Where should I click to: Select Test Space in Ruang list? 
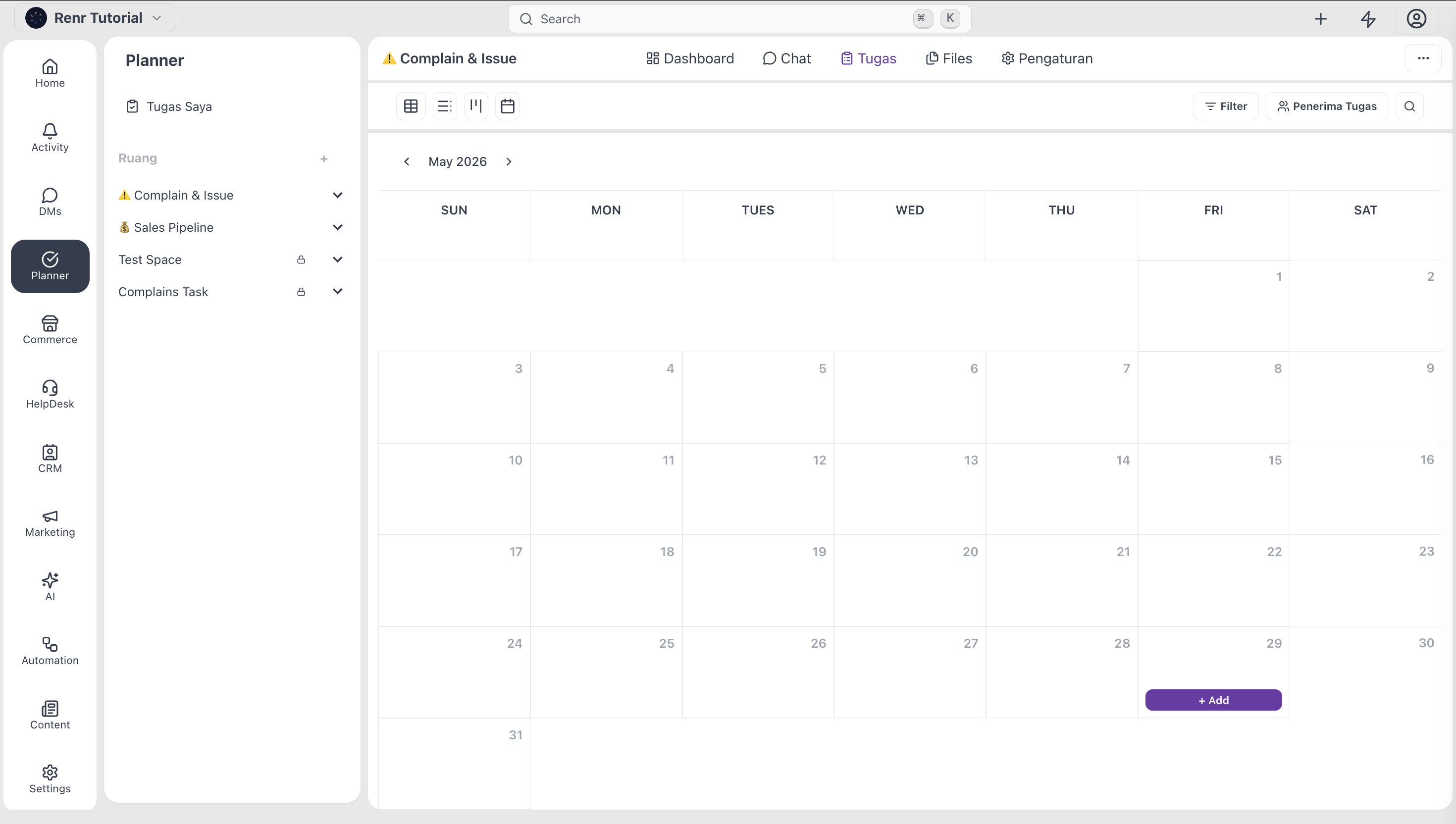coord(150,260)
